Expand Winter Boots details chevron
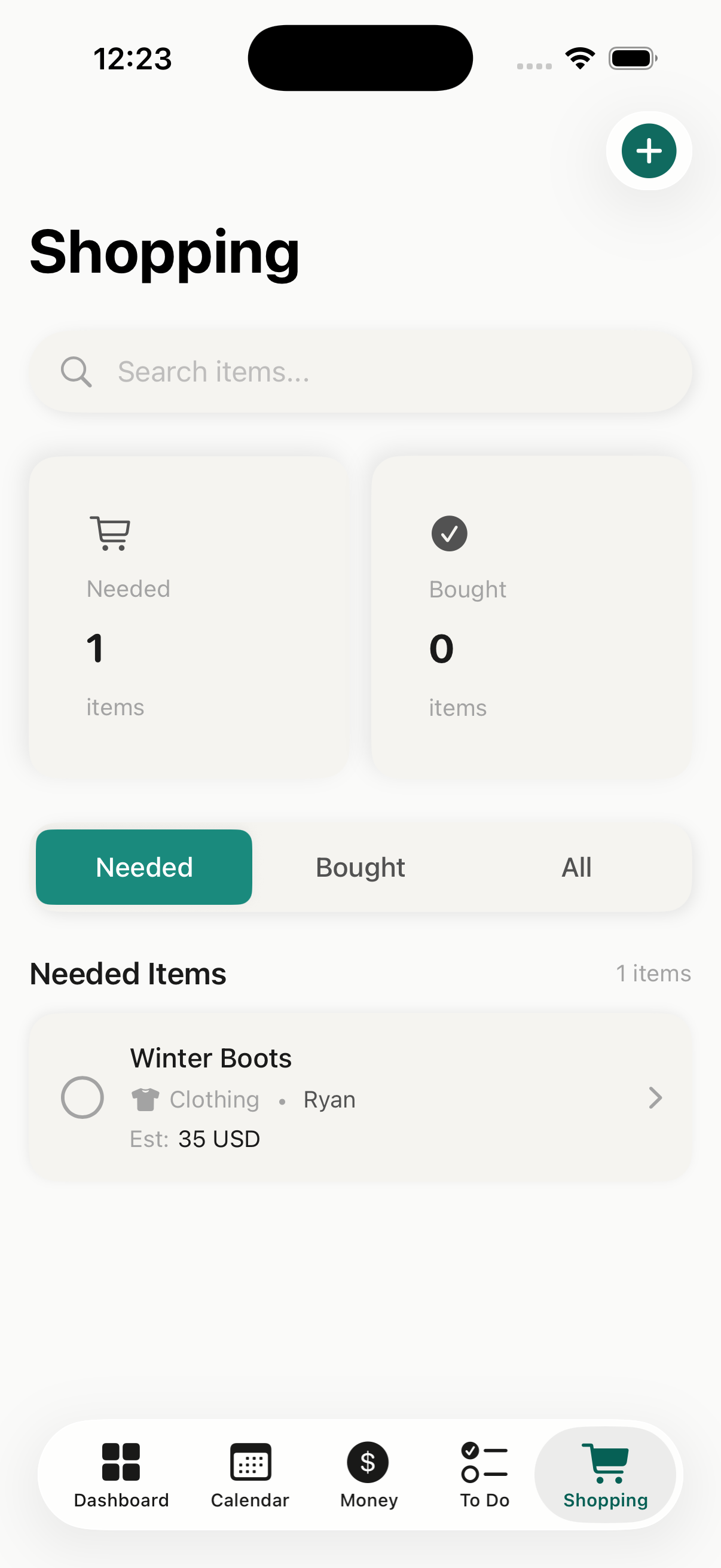Viewport: 721px width, 1568px height. 655,1097
